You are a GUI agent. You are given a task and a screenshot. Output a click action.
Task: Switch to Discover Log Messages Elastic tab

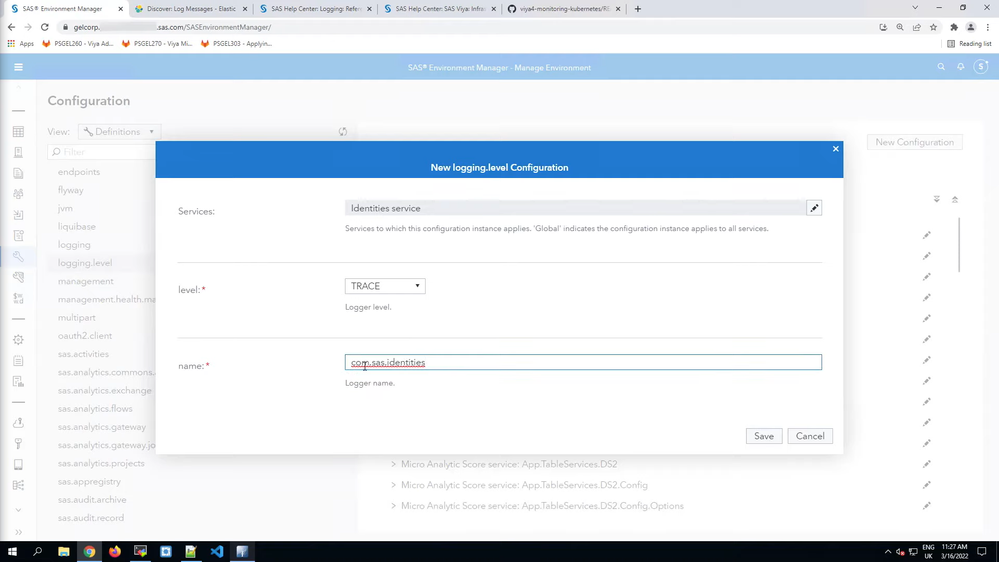tap(191, 9)
